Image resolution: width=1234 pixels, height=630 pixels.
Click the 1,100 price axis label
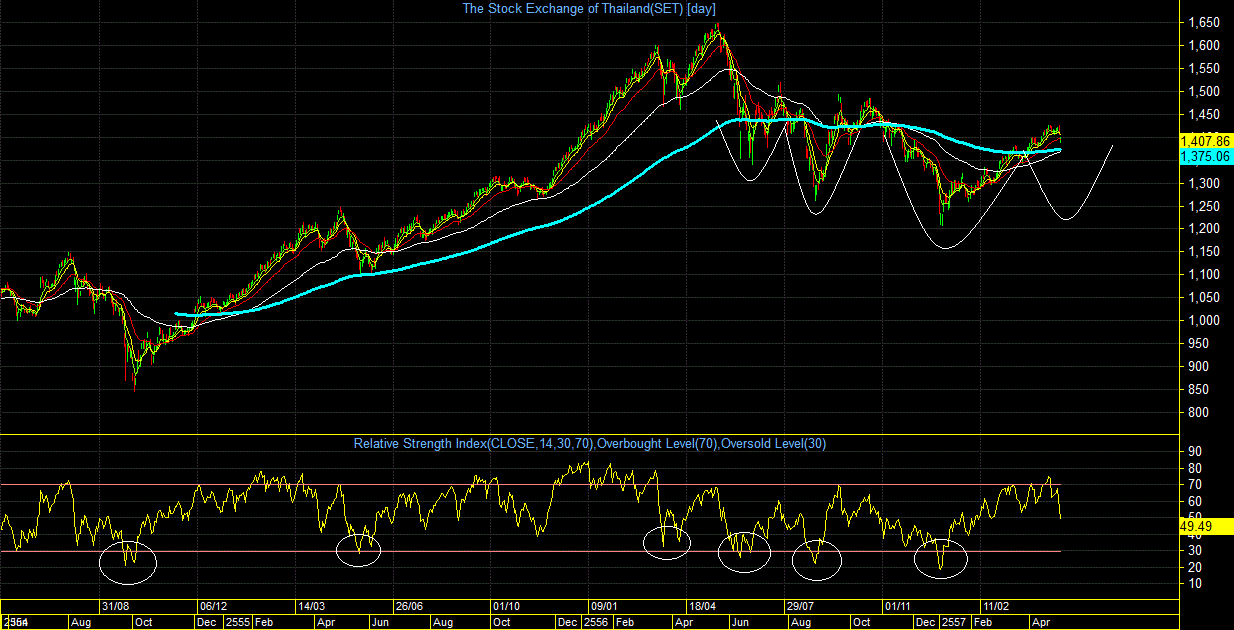(1202, 275)
